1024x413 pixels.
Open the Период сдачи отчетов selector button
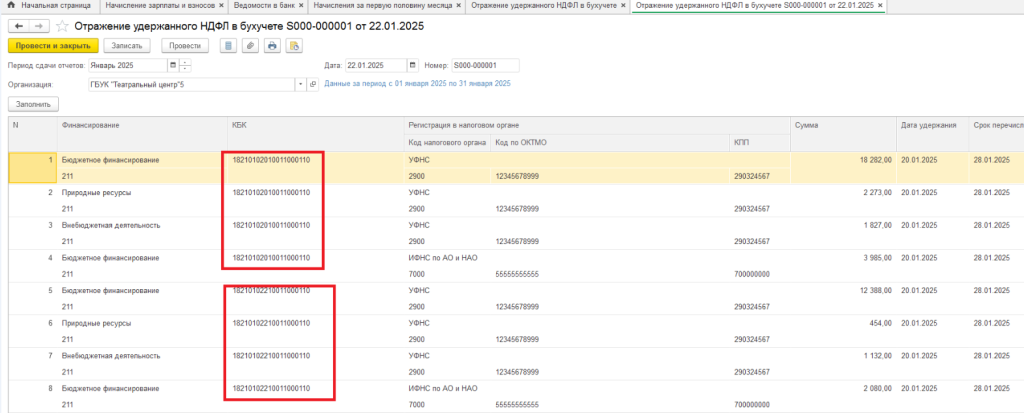[173, 65]
